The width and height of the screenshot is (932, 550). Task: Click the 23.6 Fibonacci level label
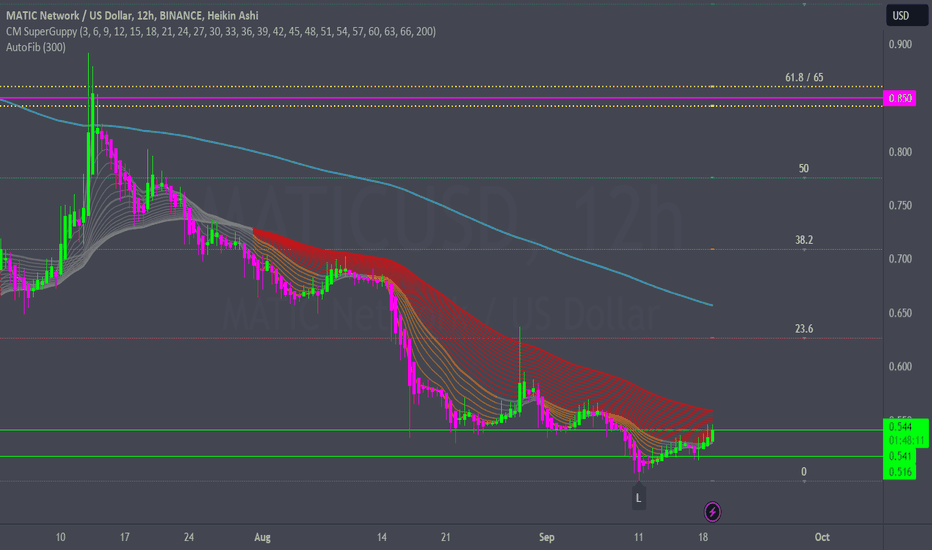[x=804, y=328]
